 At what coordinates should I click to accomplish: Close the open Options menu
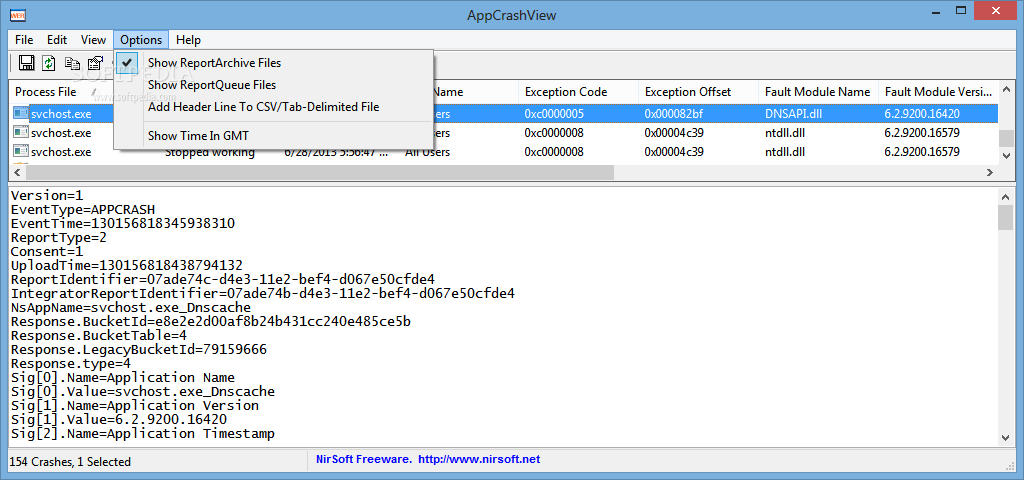point(141,40)
